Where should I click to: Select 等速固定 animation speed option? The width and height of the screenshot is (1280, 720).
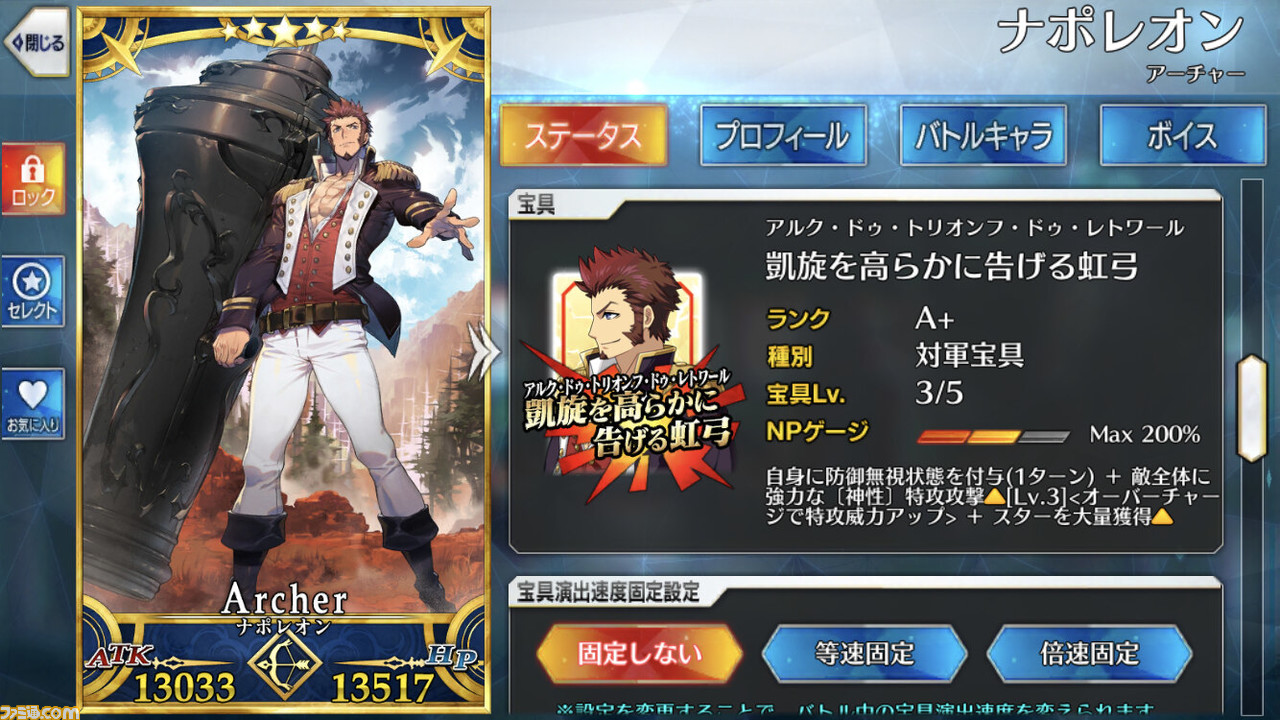coord(864,655)
